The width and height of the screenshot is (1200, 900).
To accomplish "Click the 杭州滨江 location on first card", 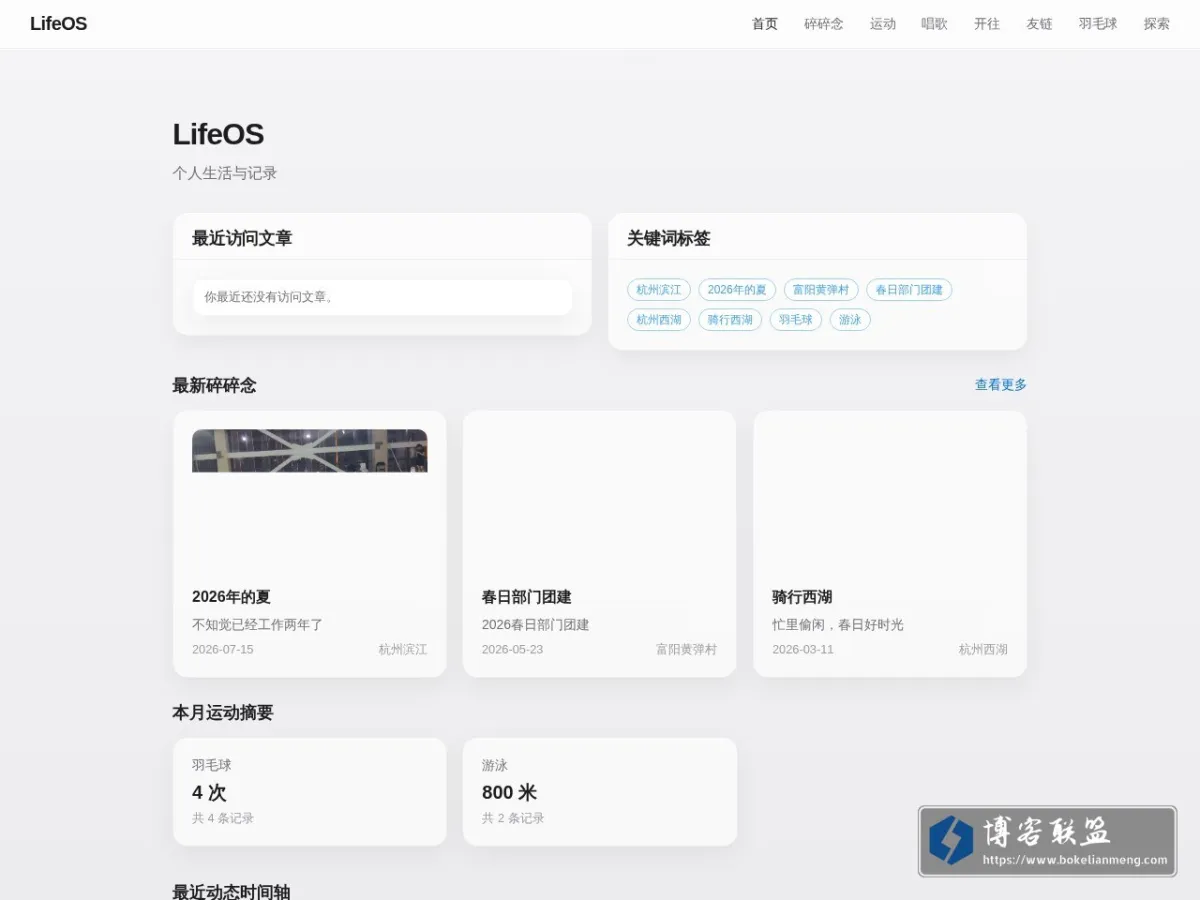I will (403, 650).
